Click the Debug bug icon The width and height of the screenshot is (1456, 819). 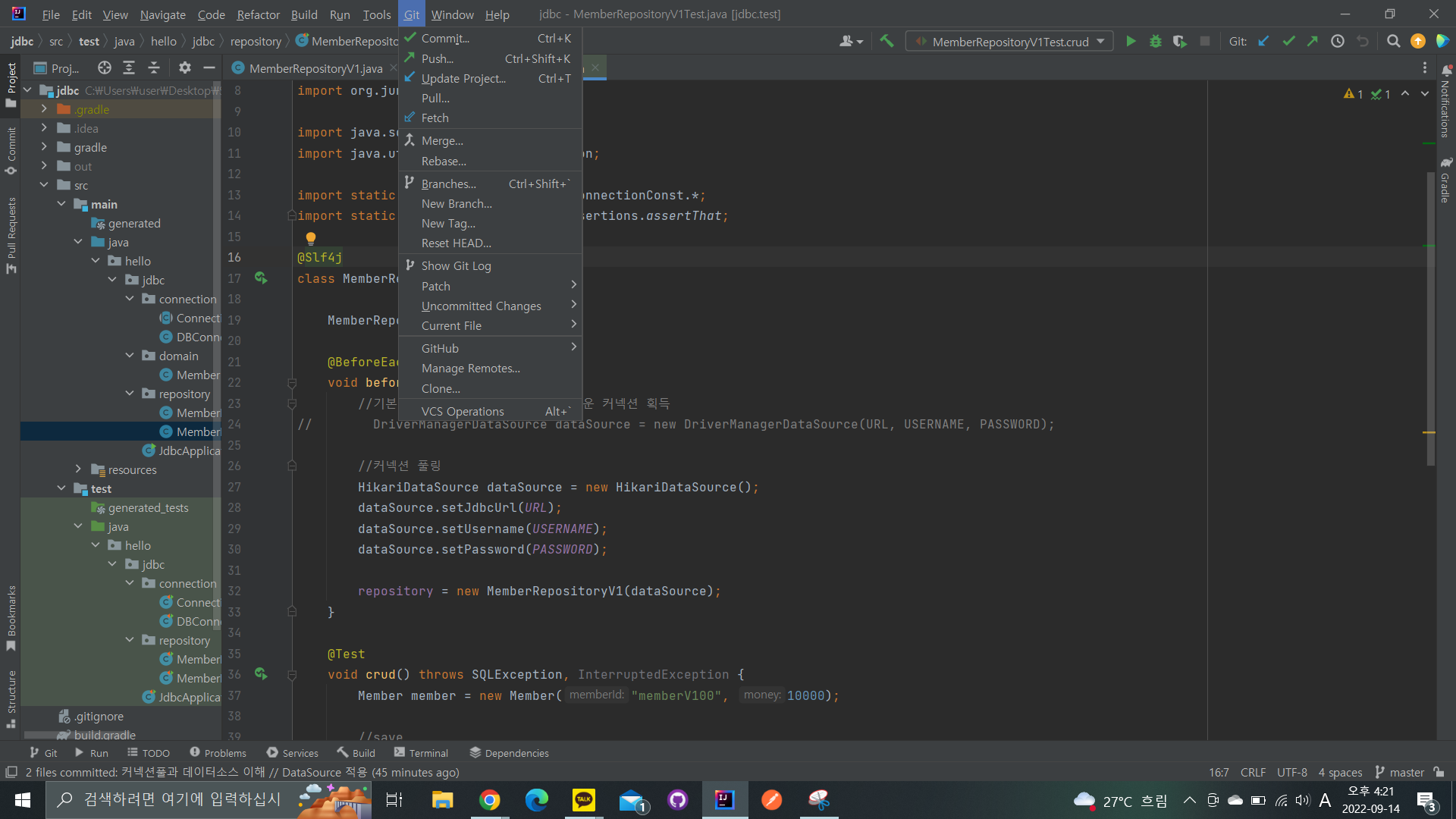coord(1155,42)
